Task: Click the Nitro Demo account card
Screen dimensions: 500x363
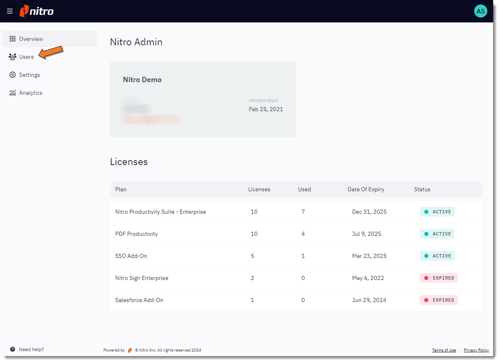Action: (203, 99)
